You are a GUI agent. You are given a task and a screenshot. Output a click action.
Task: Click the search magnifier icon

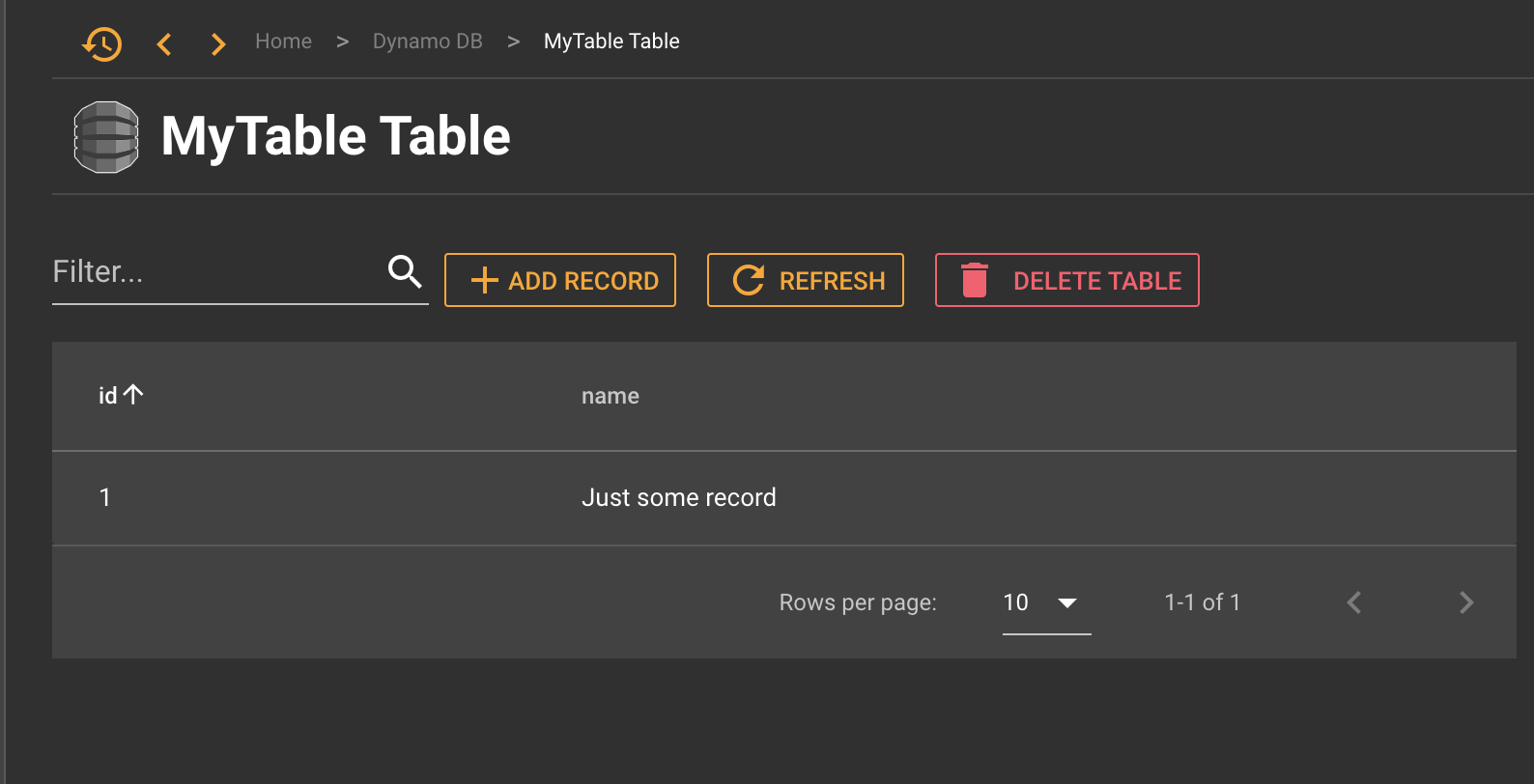(405, 272)
